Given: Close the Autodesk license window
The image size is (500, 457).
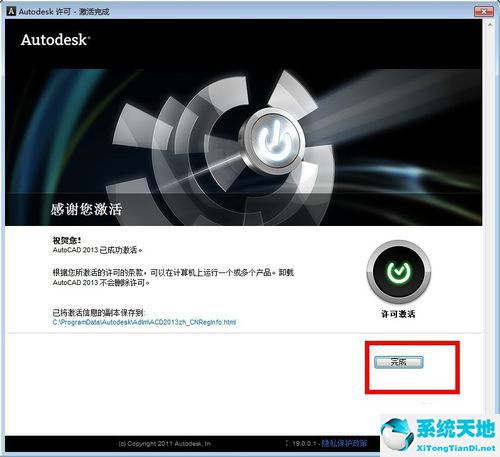Looking at the screenshot, I should (x=483, y=12).
